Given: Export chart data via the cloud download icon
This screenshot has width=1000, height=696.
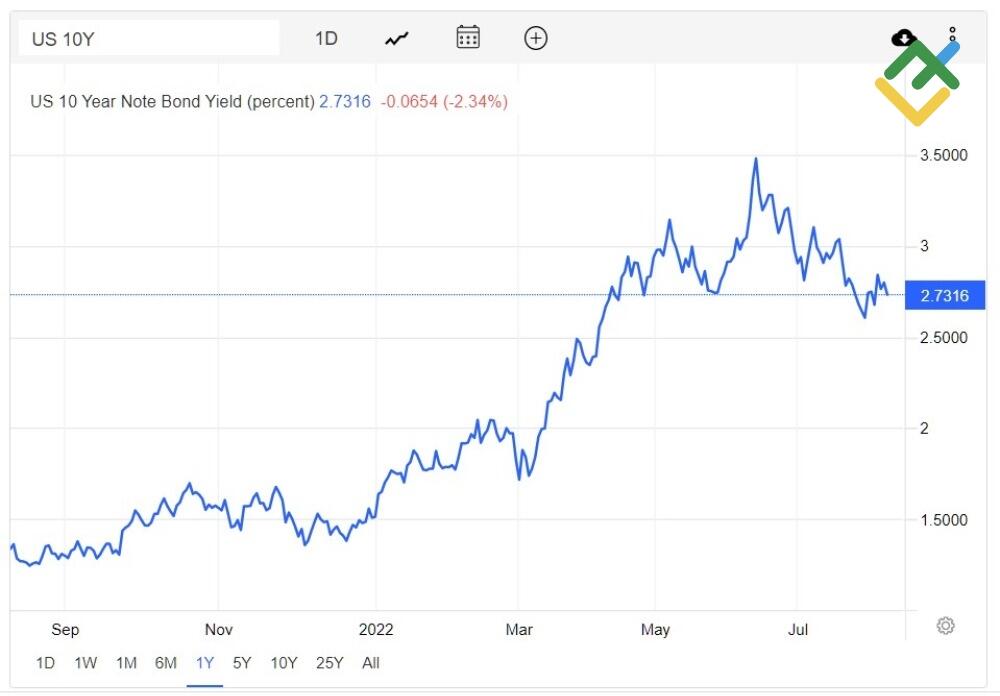Looking at the screenshot, I should tap(902, 38).
